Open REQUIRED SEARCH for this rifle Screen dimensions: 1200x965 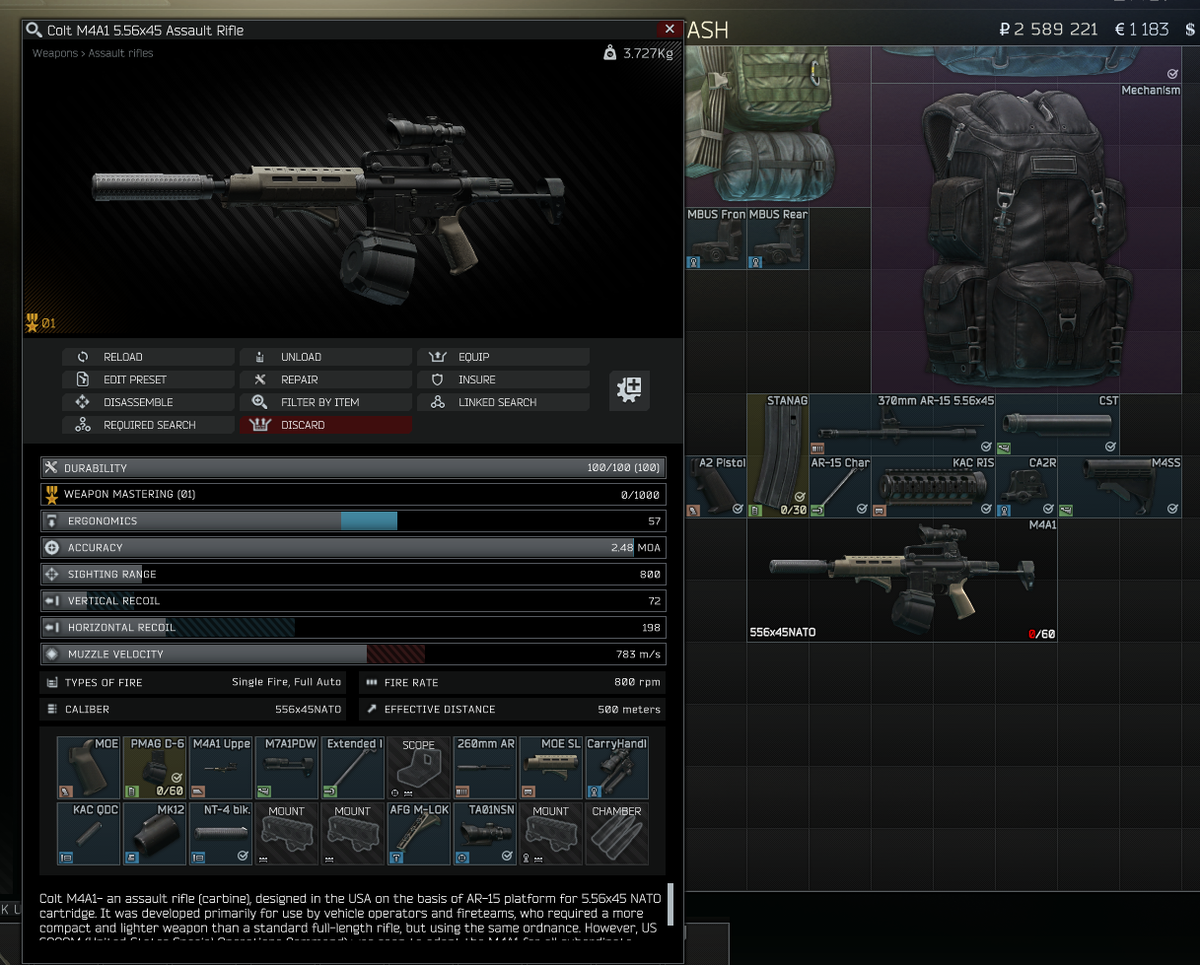click(148, 425)
